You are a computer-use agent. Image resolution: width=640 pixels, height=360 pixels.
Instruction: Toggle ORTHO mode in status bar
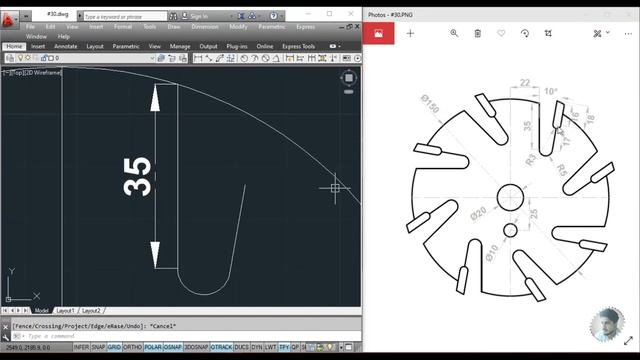[132, 347]
